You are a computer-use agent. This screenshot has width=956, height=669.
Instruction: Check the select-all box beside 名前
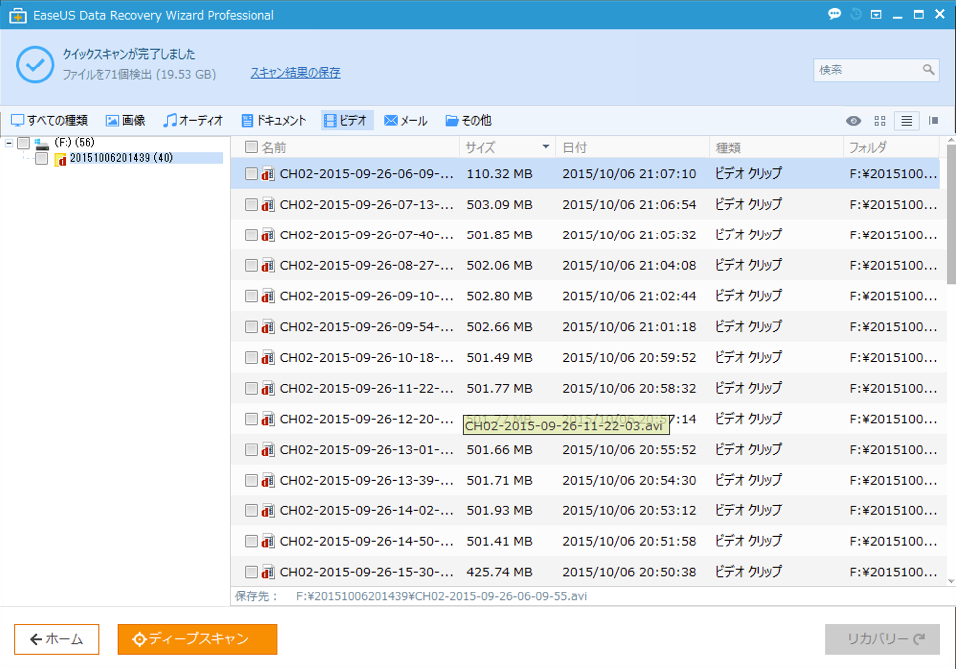pos(251,147)
